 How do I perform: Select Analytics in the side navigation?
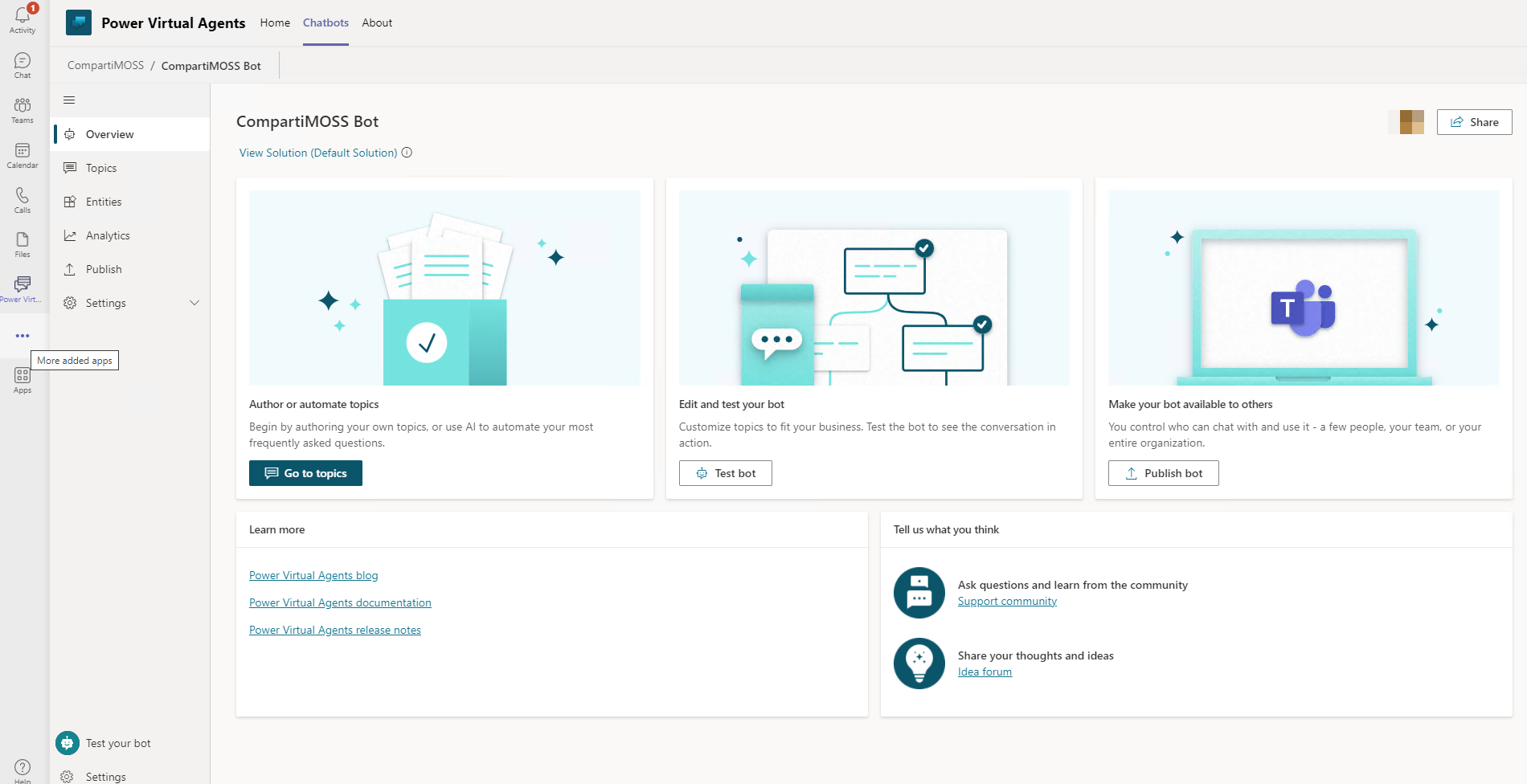108,235
